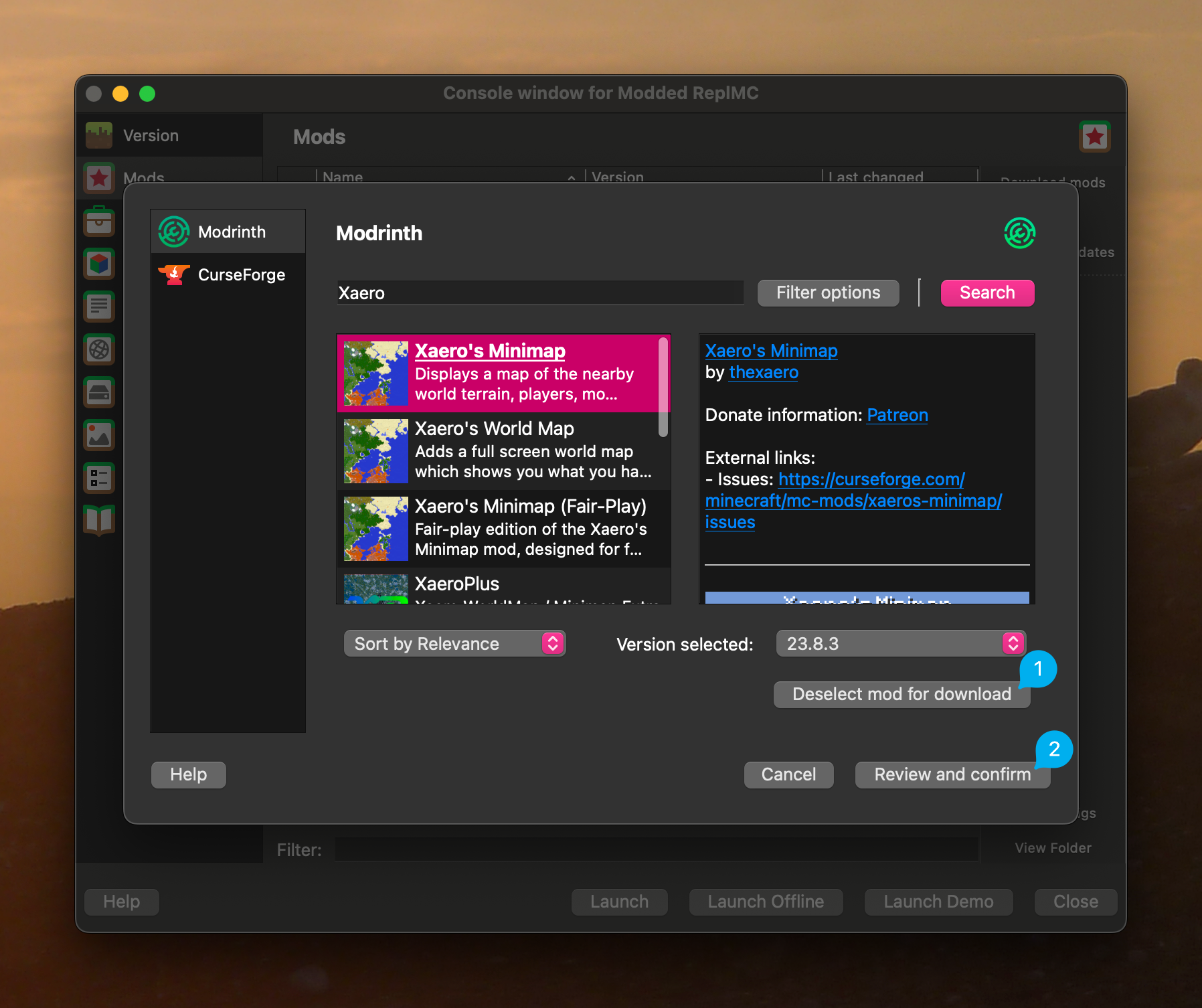The width and height of the screenshot is (1202, 1008).
Task: Click Help at bottom of Console window
Action: 122,902
